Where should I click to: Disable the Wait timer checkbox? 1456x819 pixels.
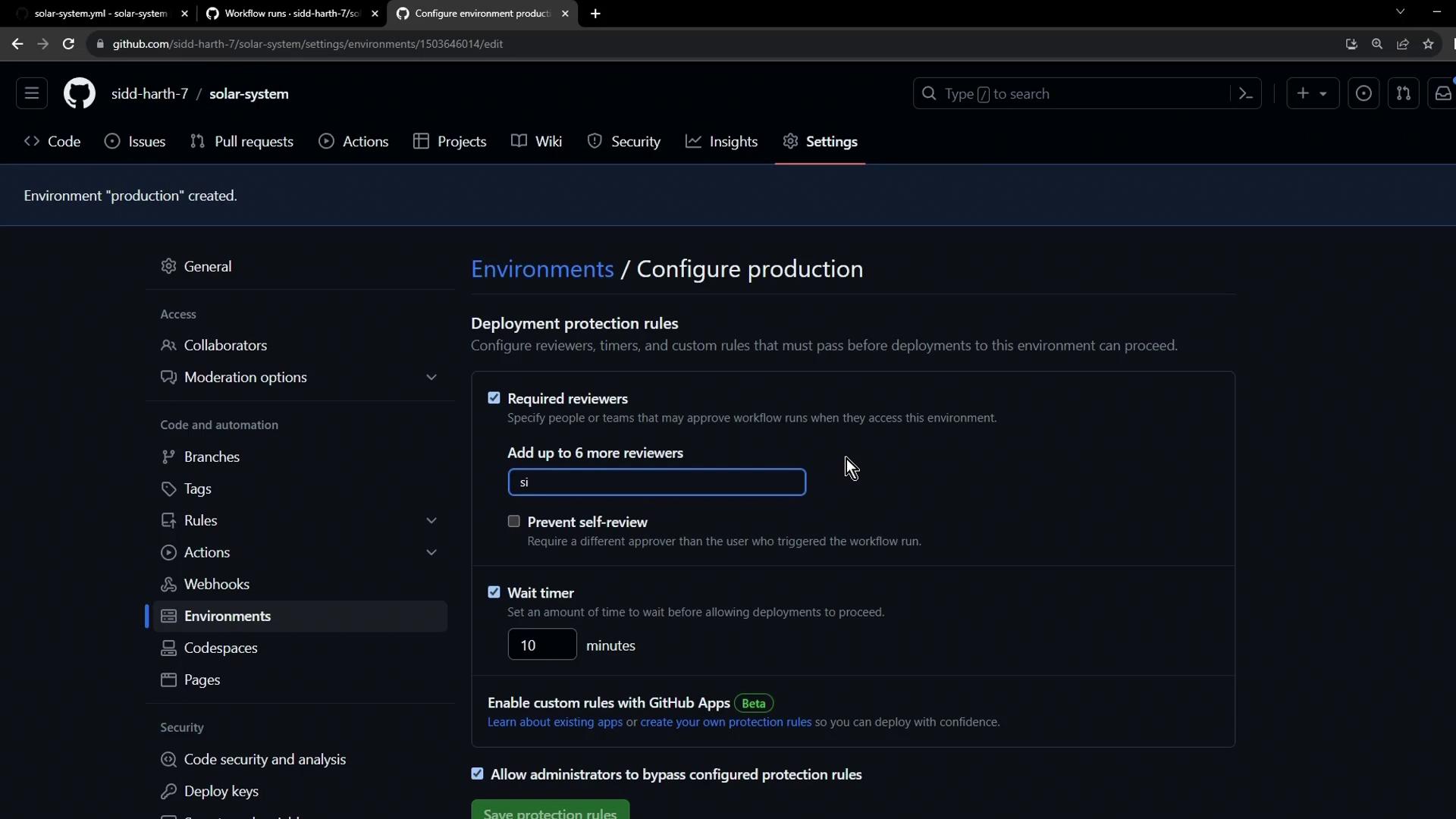(494, 592)
